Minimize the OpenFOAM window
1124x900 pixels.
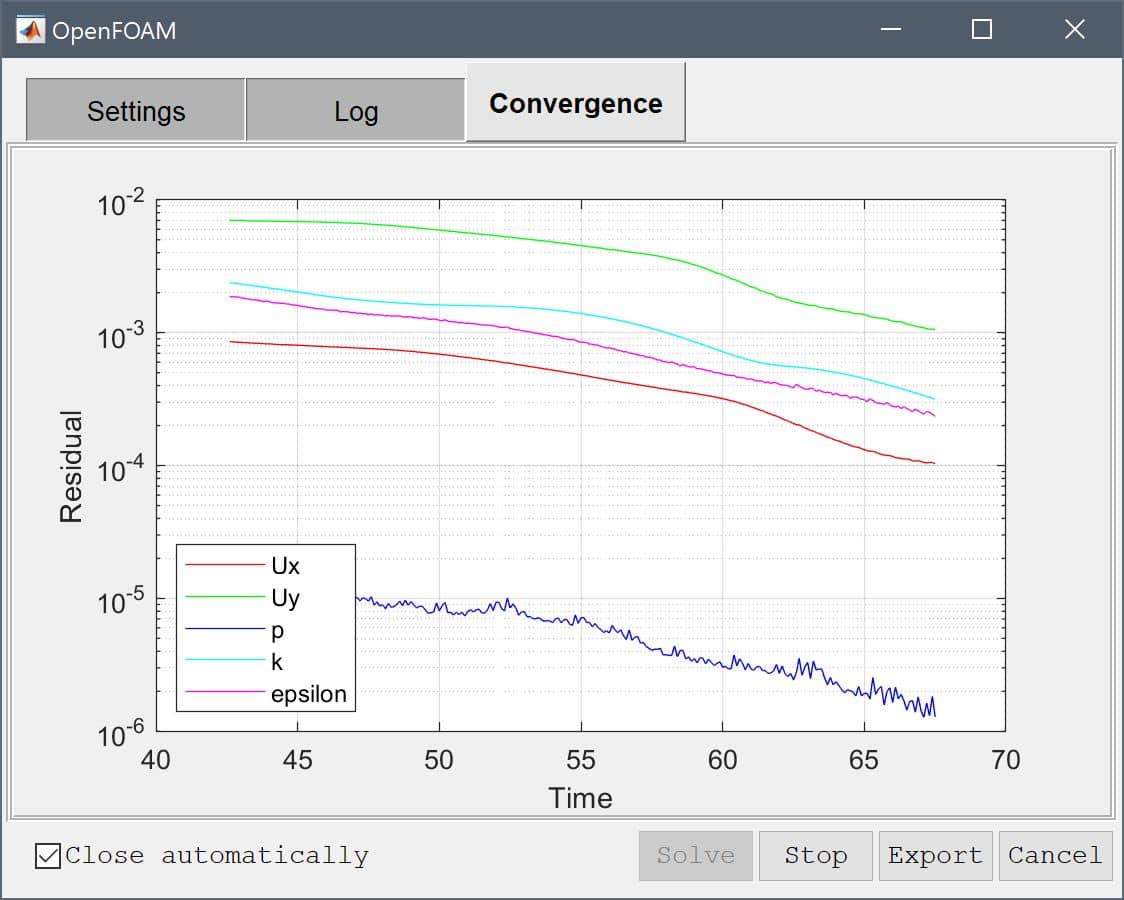[x=891, y=29]
